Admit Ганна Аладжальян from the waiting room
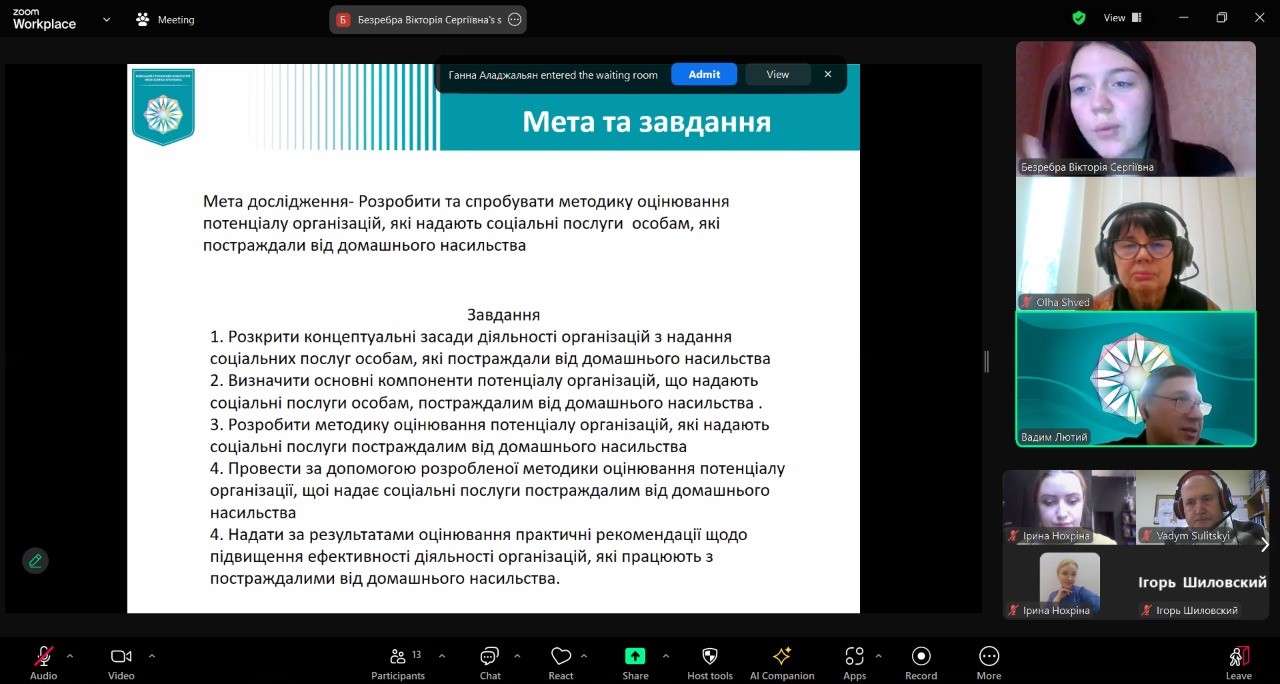Screen dimensions: 1280x684 point(704,74)
